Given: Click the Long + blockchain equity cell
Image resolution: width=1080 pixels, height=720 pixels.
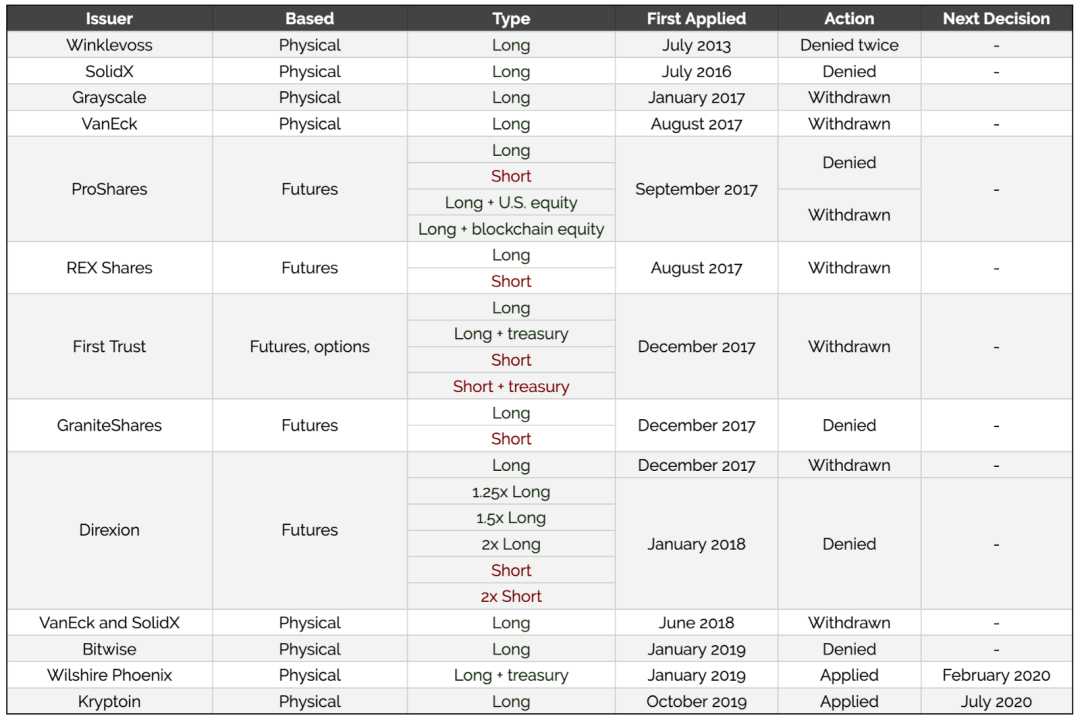Looking at the screenshot, I should click(511, 229).
